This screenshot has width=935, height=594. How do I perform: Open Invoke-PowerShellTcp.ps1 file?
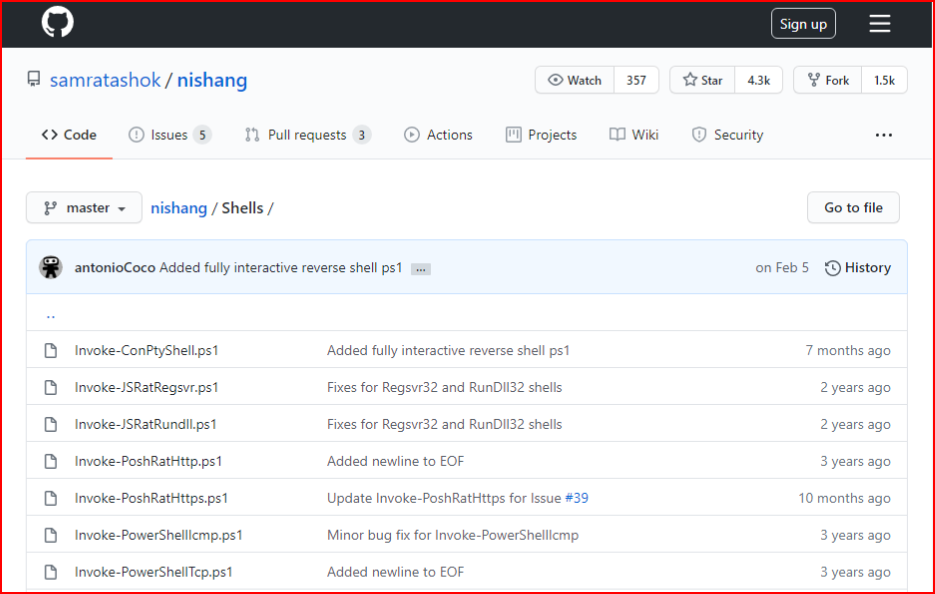click(x=153, y=572)
